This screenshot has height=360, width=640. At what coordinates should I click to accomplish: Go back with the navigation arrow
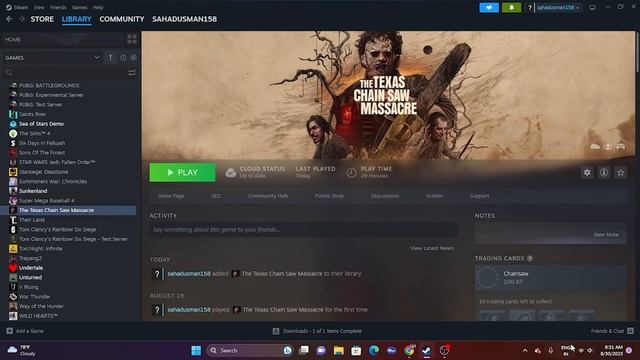click(x=9, y=19)
